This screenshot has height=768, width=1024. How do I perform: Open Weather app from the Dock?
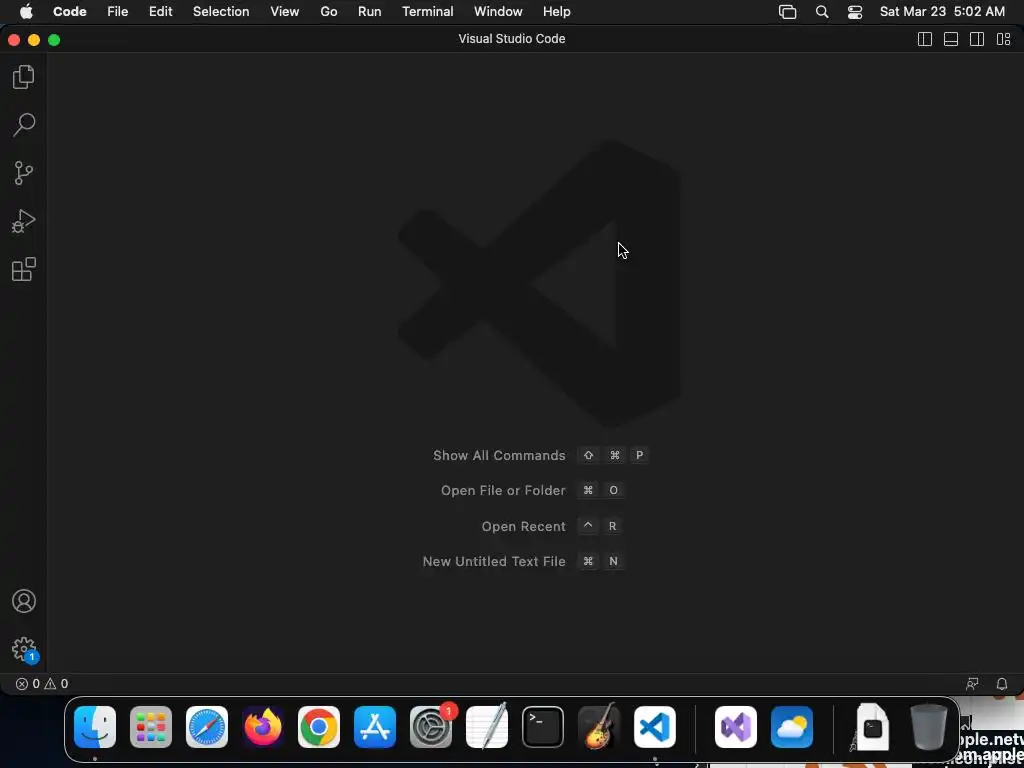(x=792, y=727)
